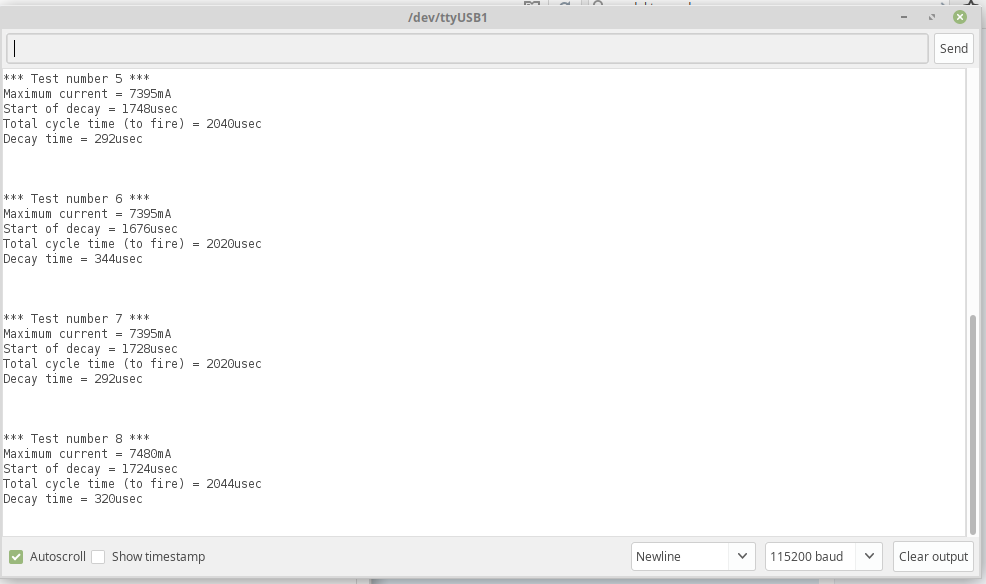Enable the Show timestamp checkbox
The height and width of the screenshot is (584, 986).
point(98,557)
